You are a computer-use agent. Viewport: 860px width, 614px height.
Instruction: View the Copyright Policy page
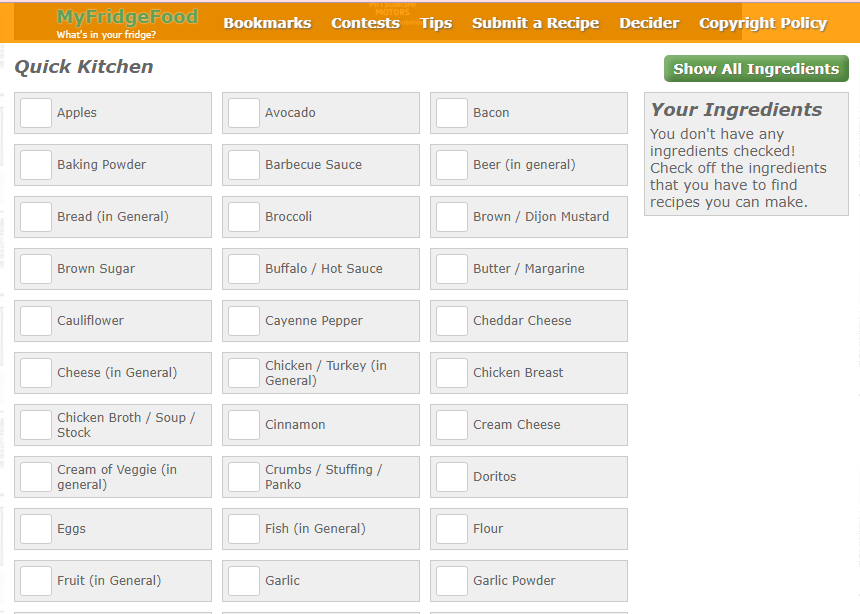pyautogui.click(x=762, y=23)
